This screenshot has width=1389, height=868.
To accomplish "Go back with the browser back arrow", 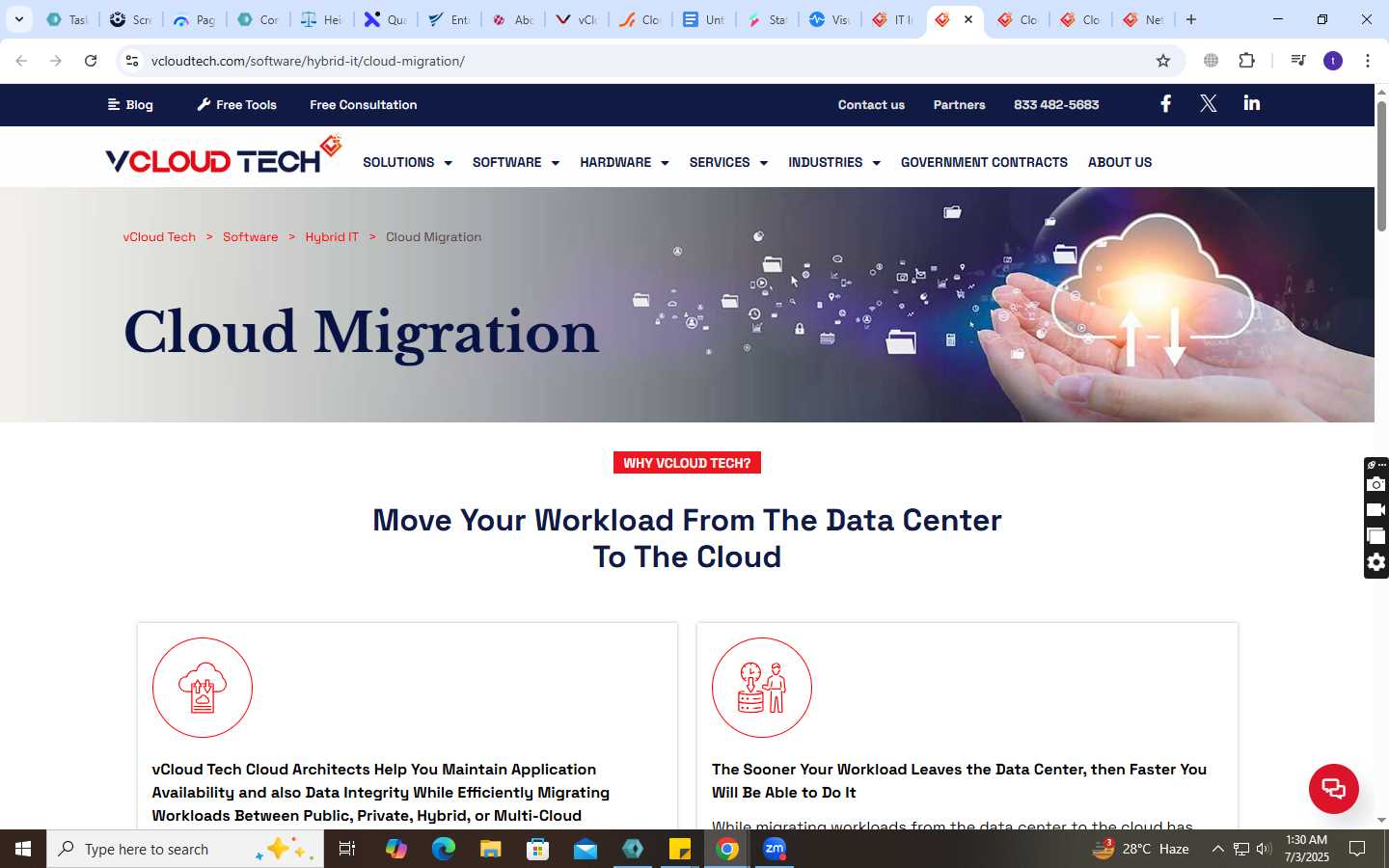I will coord(21,61).
